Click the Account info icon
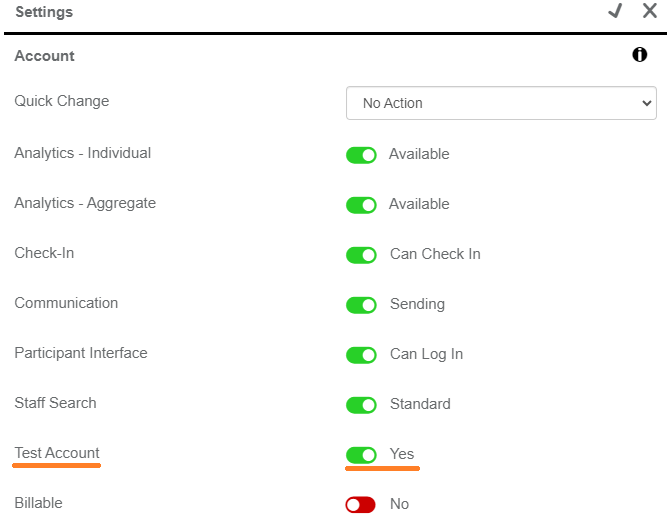 point(640,55)
